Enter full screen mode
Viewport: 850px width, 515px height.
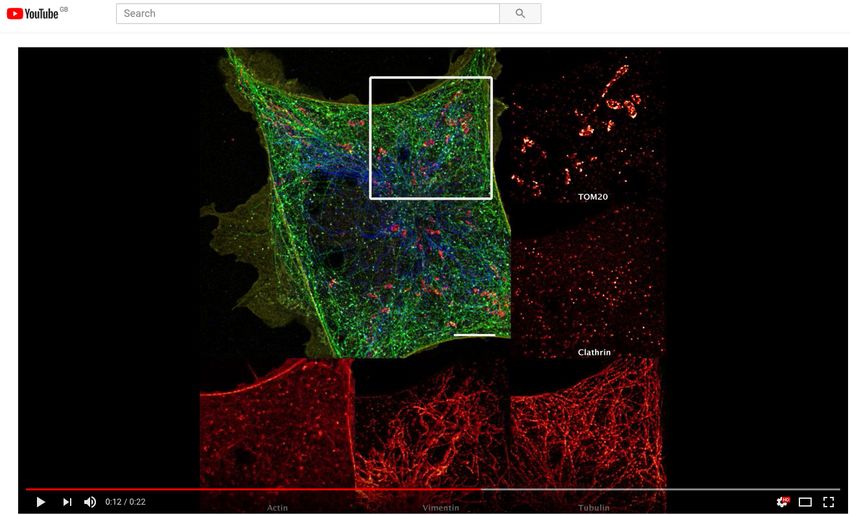coord(828,502)
